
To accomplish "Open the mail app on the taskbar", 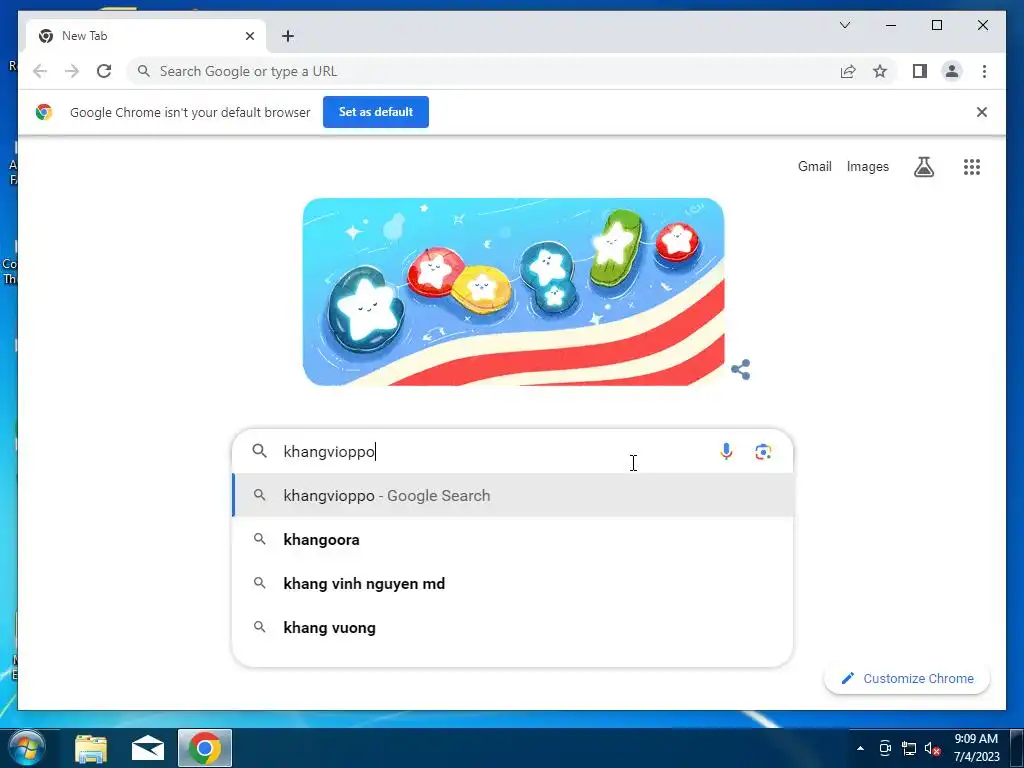I will (x=148, y=748).
